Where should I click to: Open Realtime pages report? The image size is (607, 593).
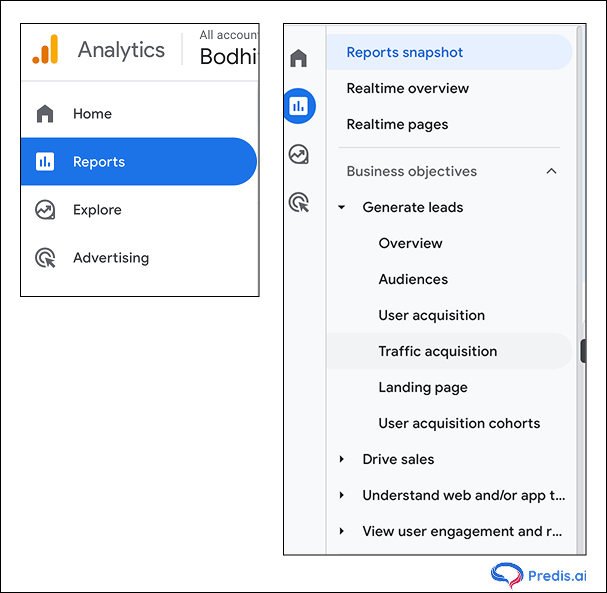397,125
